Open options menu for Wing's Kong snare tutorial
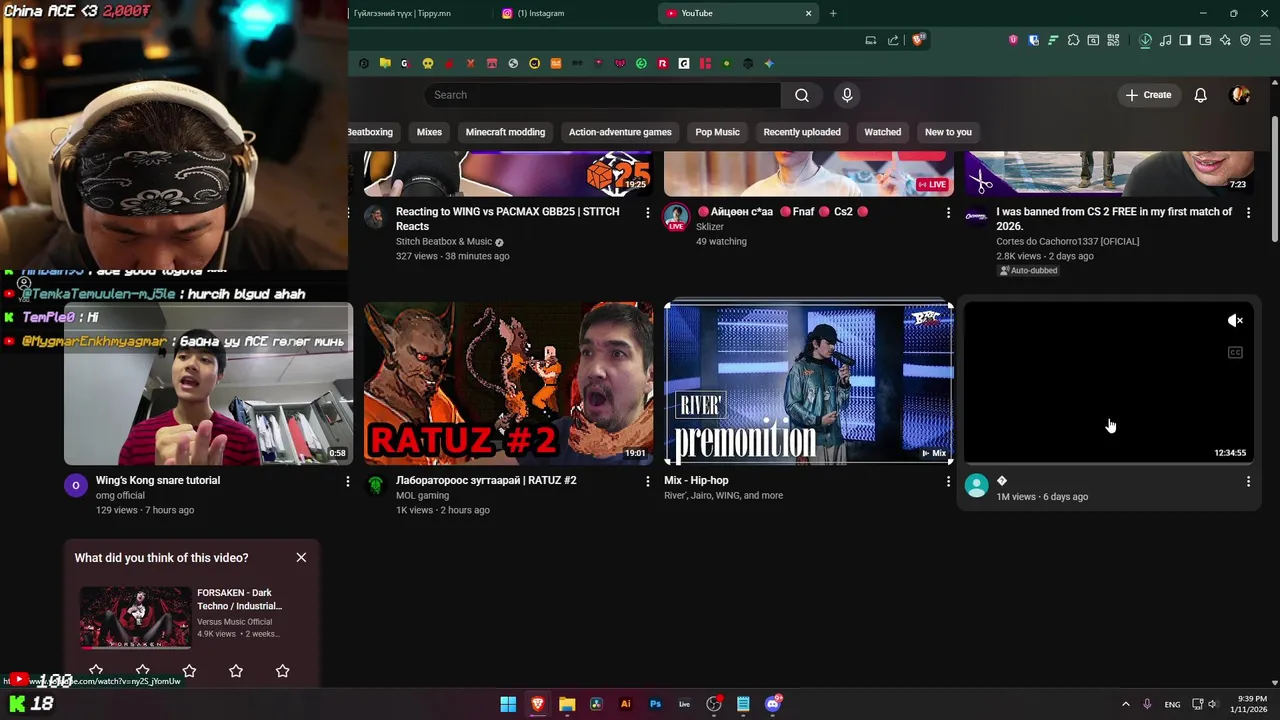 coord(347,481)
